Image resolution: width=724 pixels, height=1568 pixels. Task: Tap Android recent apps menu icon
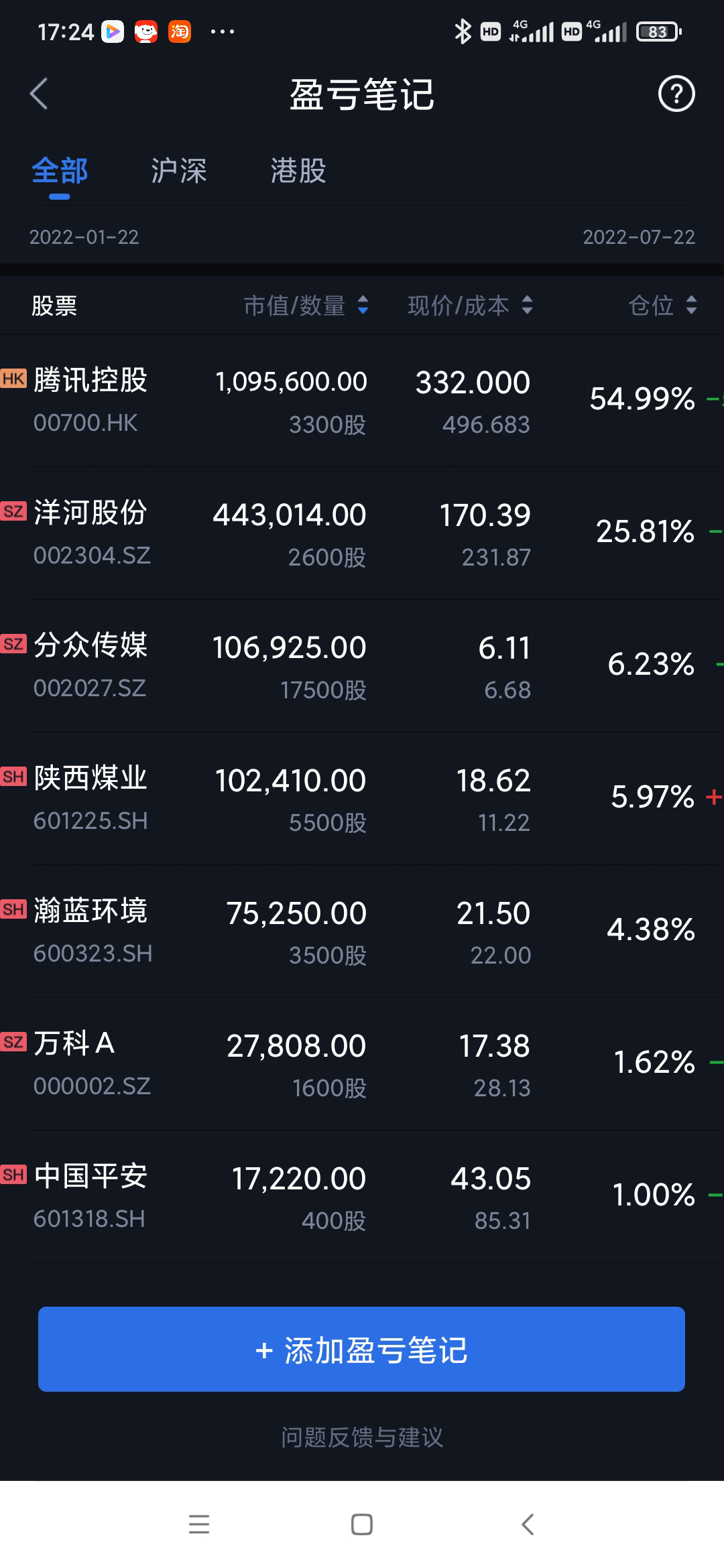(x=199, y=1524)
